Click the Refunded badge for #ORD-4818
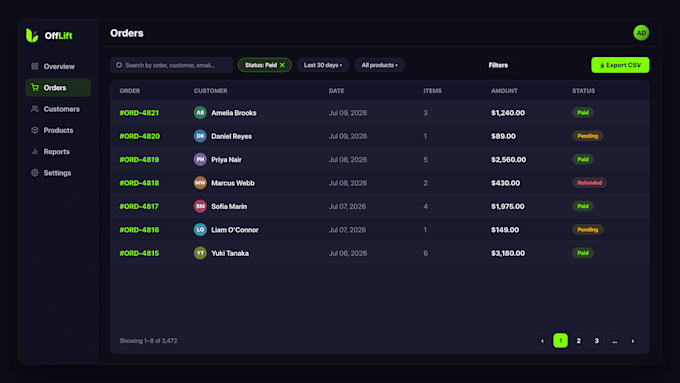The width and height of the screenshot is (680, 383). tap(589, 183)
